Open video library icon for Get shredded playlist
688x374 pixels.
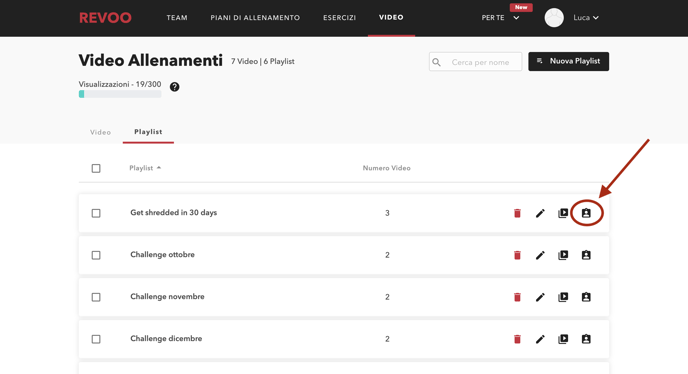[563, 213]
